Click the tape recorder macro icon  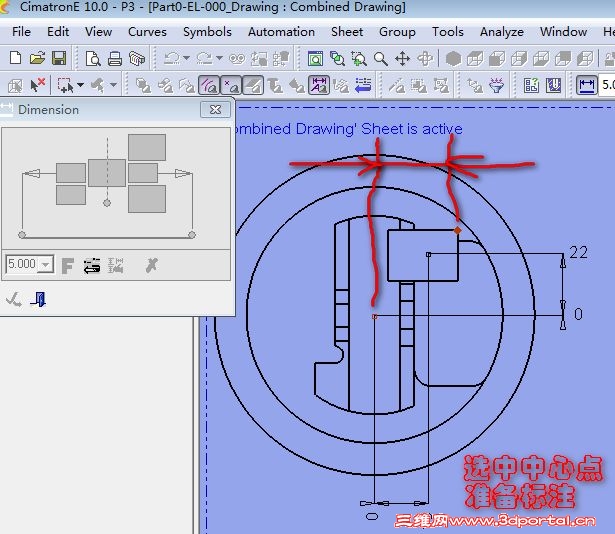pyautogui.click(x=237, y=59)
